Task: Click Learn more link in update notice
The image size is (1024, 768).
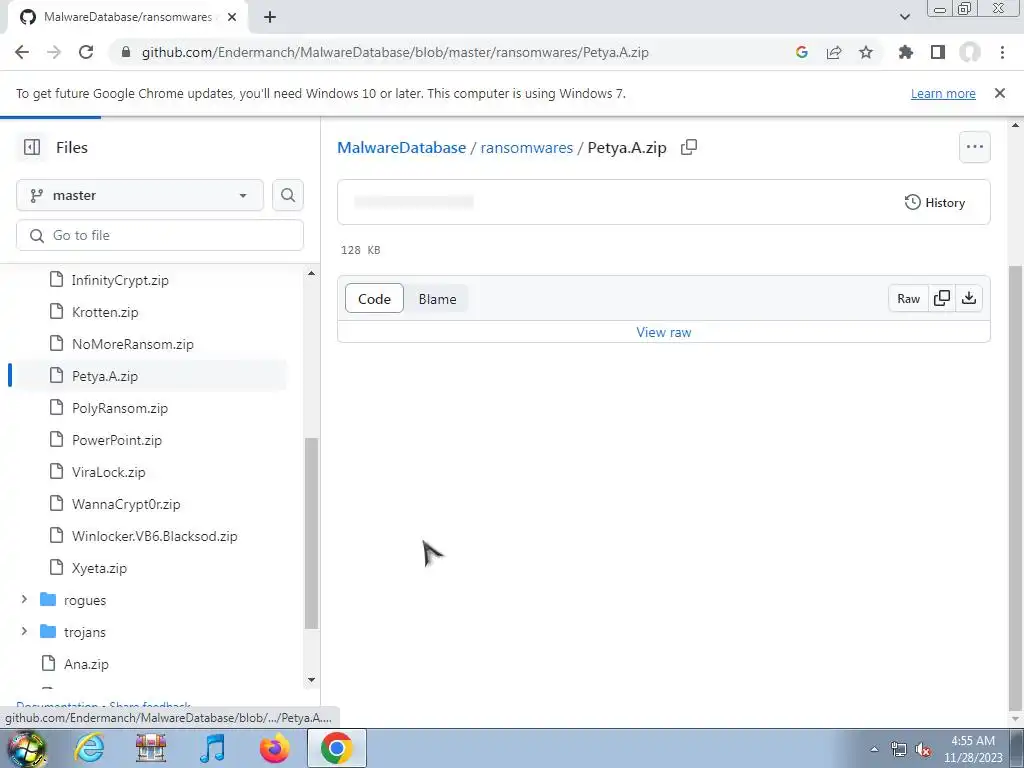Action: (943, 93)
